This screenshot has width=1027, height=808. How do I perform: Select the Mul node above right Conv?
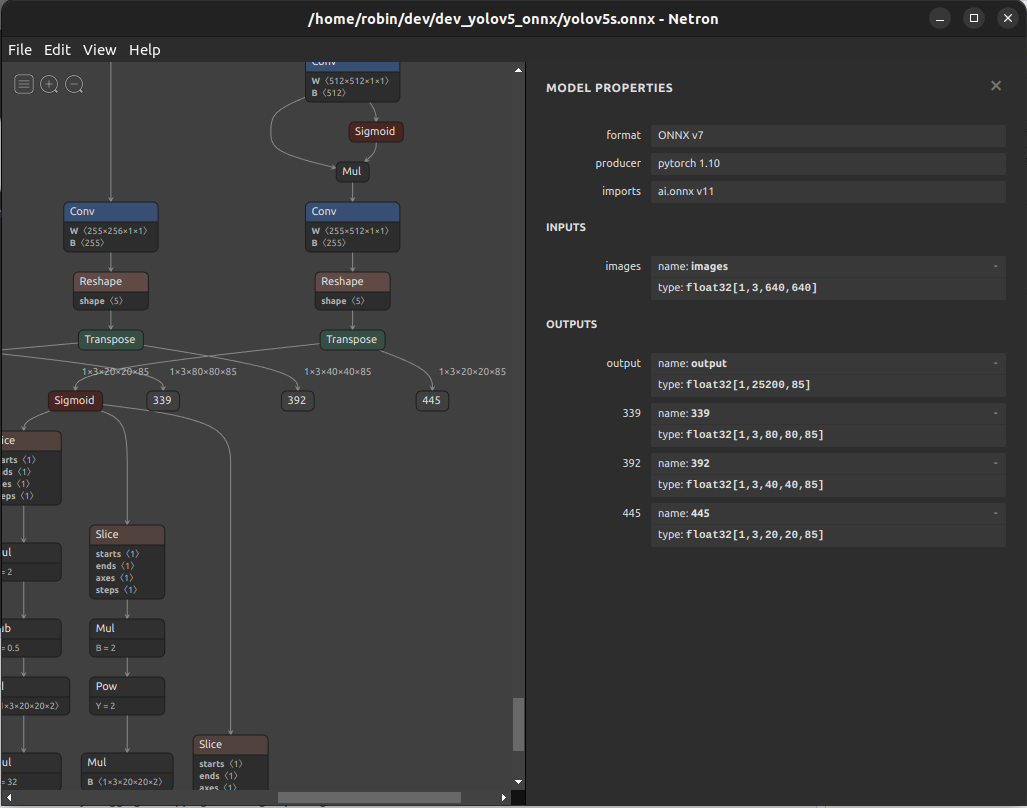pyautogui.click(x=352, y=172)
